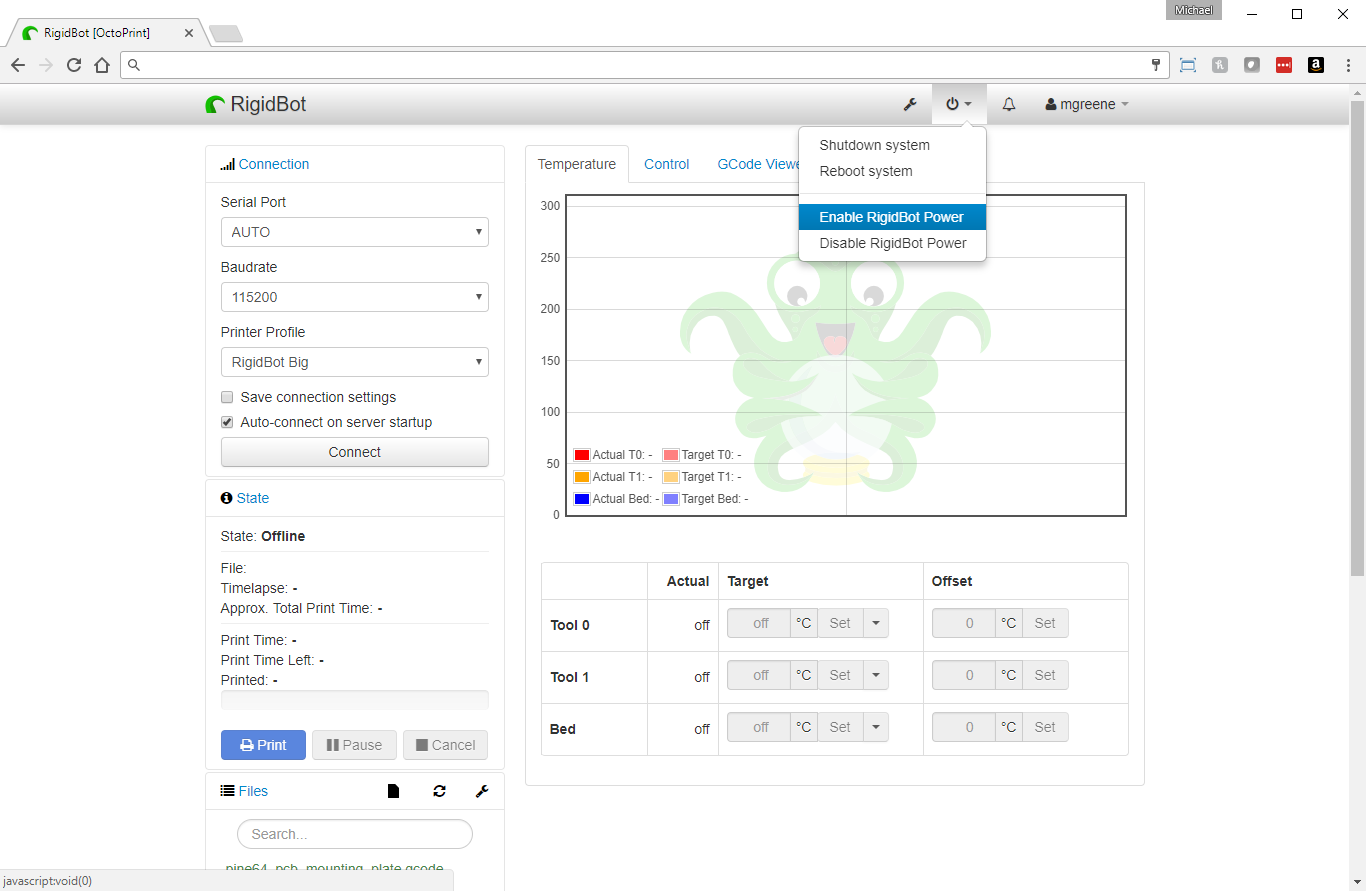
Task: Open the Chrome menu three dots
Action: [1348, 65]
